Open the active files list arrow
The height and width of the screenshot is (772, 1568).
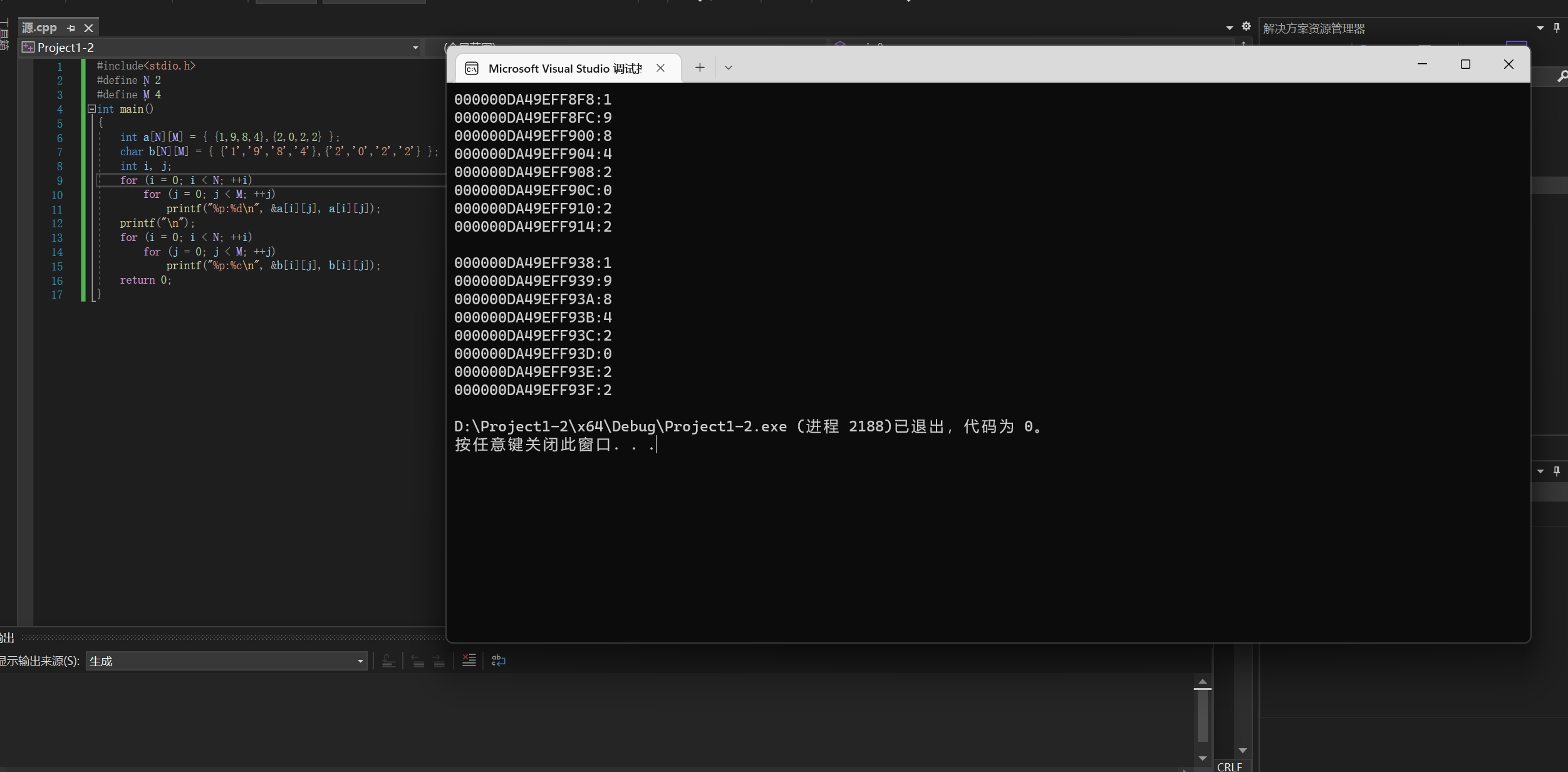tap(1229, 28)
